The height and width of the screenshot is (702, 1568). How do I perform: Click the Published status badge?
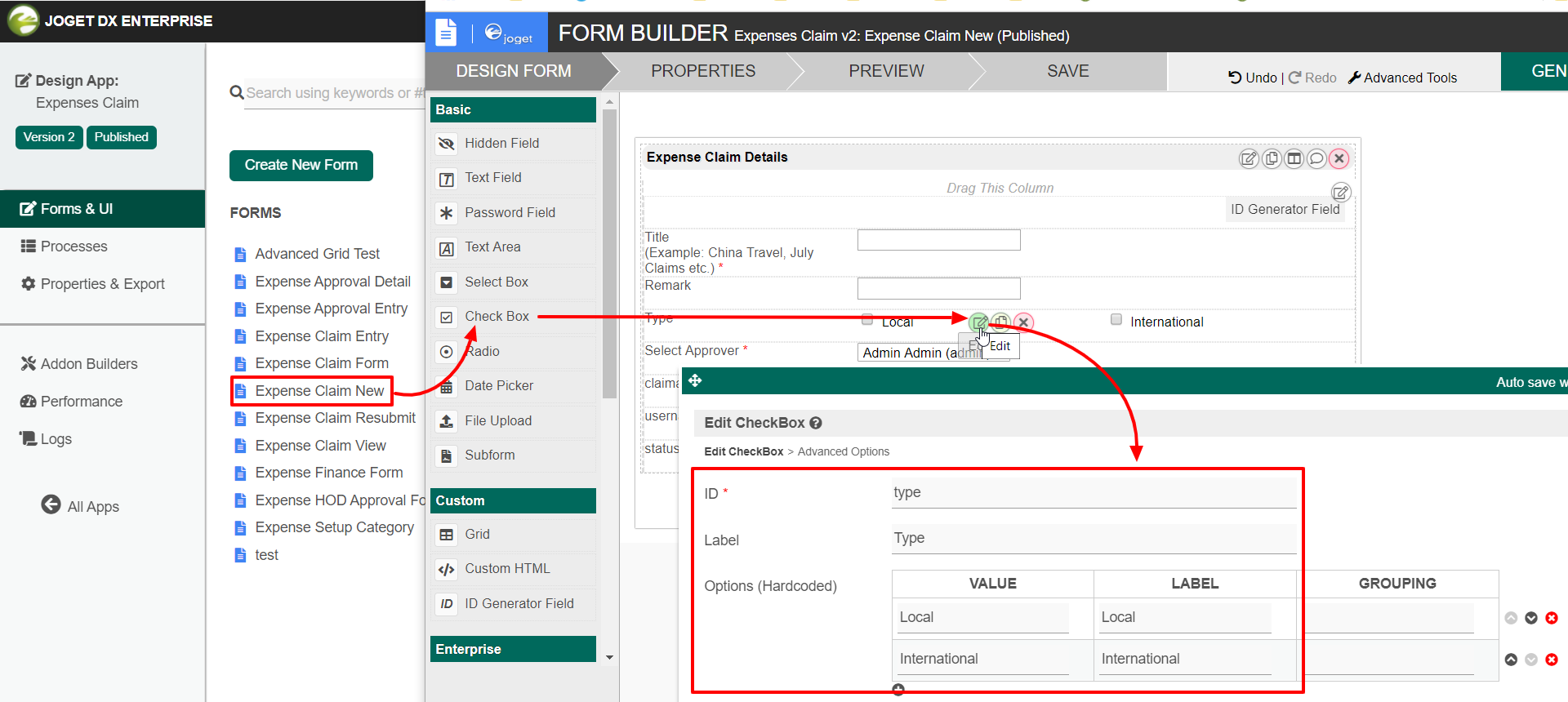(122, 137)
